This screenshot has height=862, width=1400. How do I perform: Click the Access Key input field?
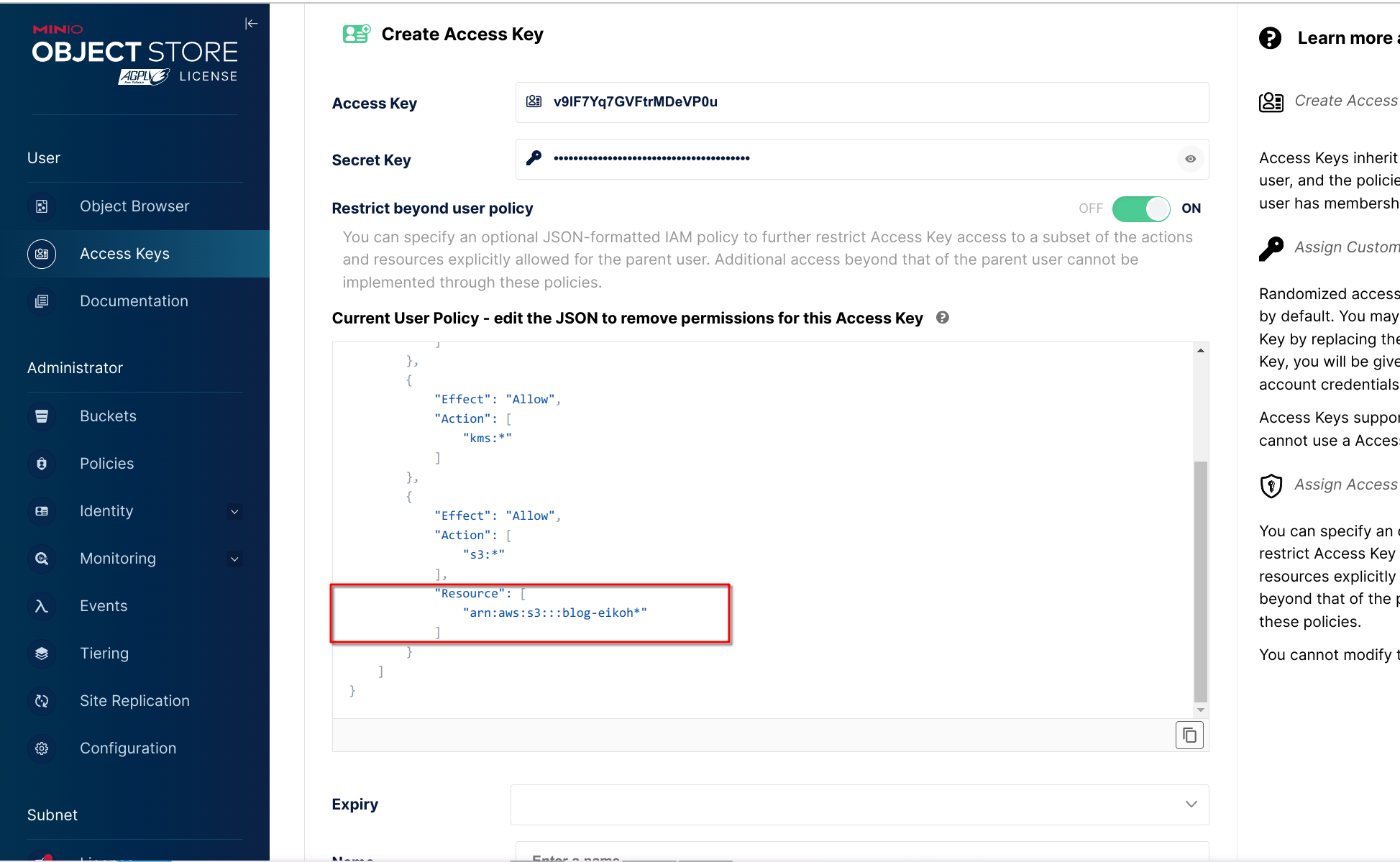[861, 102]
